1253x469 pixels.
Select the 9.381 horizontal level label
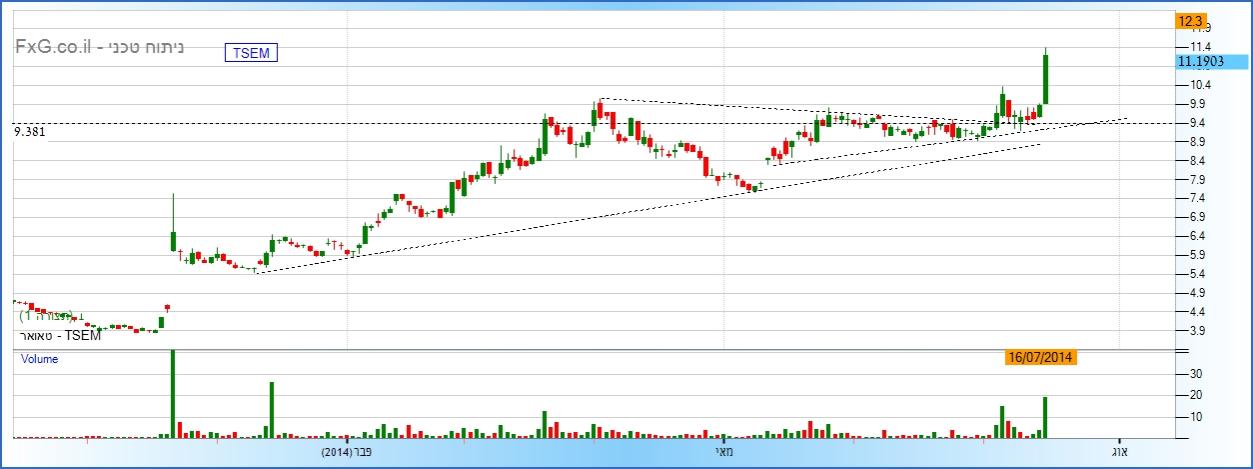29,130
